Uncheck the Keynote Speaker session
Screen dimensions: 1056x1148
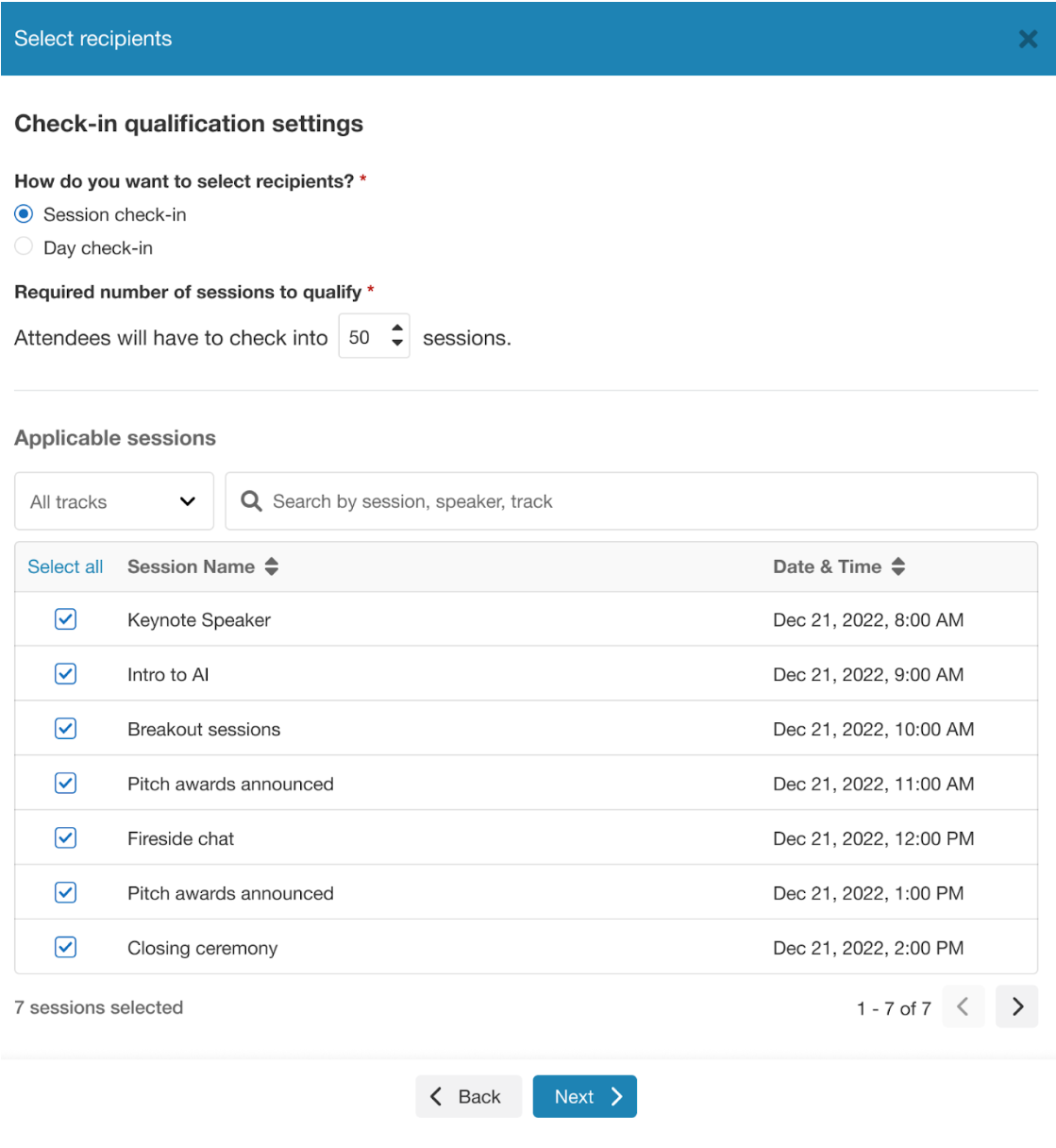coord(65,619)
